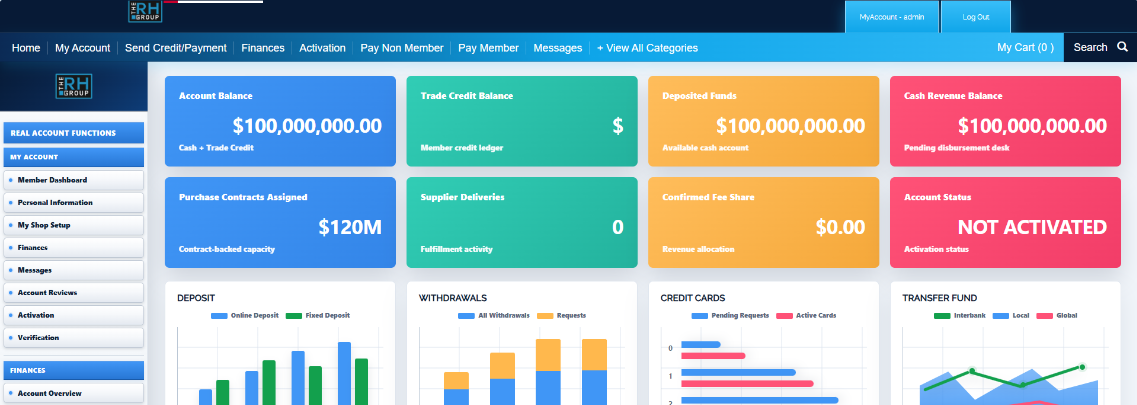
Task: Open Verification in sidebar
Action: point(73,337)
